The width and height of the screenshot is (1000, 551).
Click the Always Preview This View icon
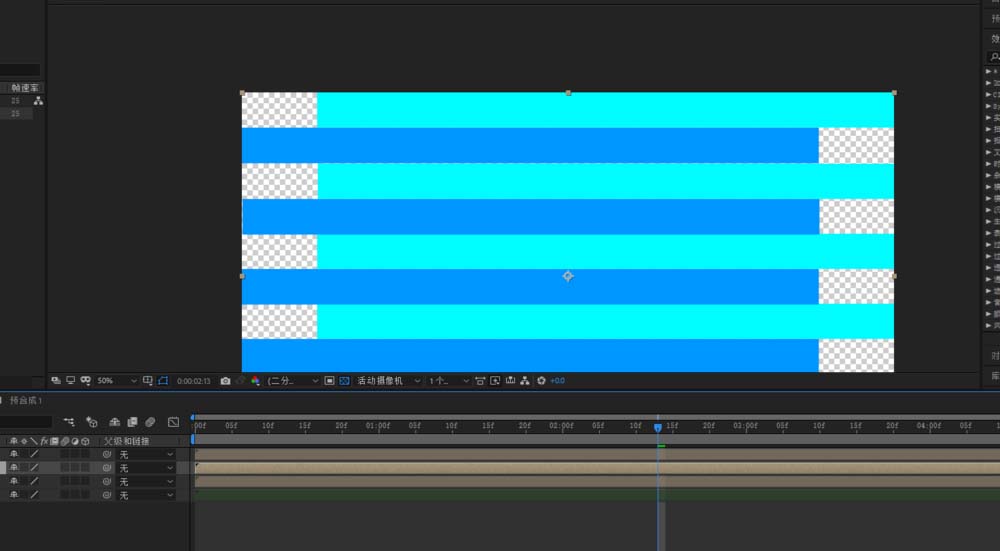(x=56, y=381)
